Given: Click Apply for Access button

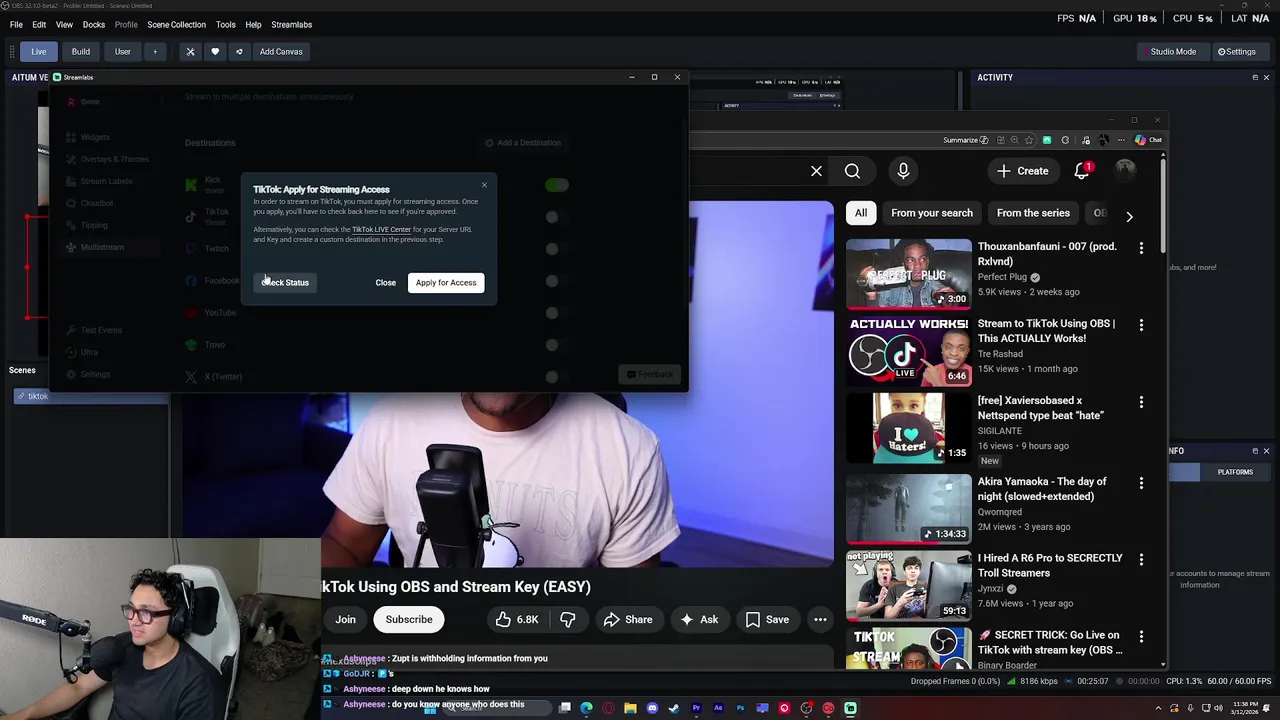Looking at the screenshot, I should click(446, 283).
